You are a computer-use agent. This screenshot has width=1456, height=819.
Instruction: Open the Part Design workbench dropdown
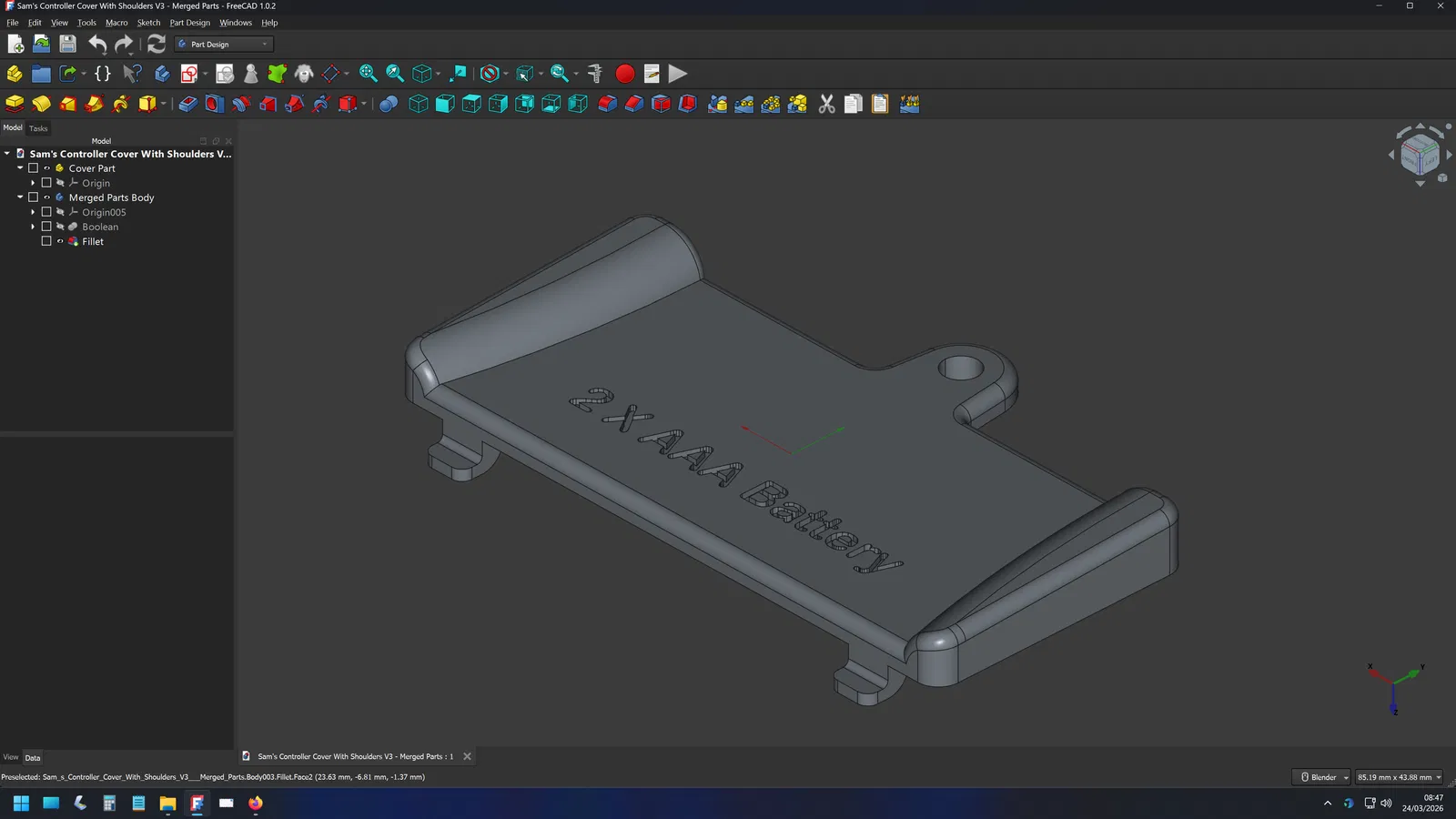click(224, 44)
